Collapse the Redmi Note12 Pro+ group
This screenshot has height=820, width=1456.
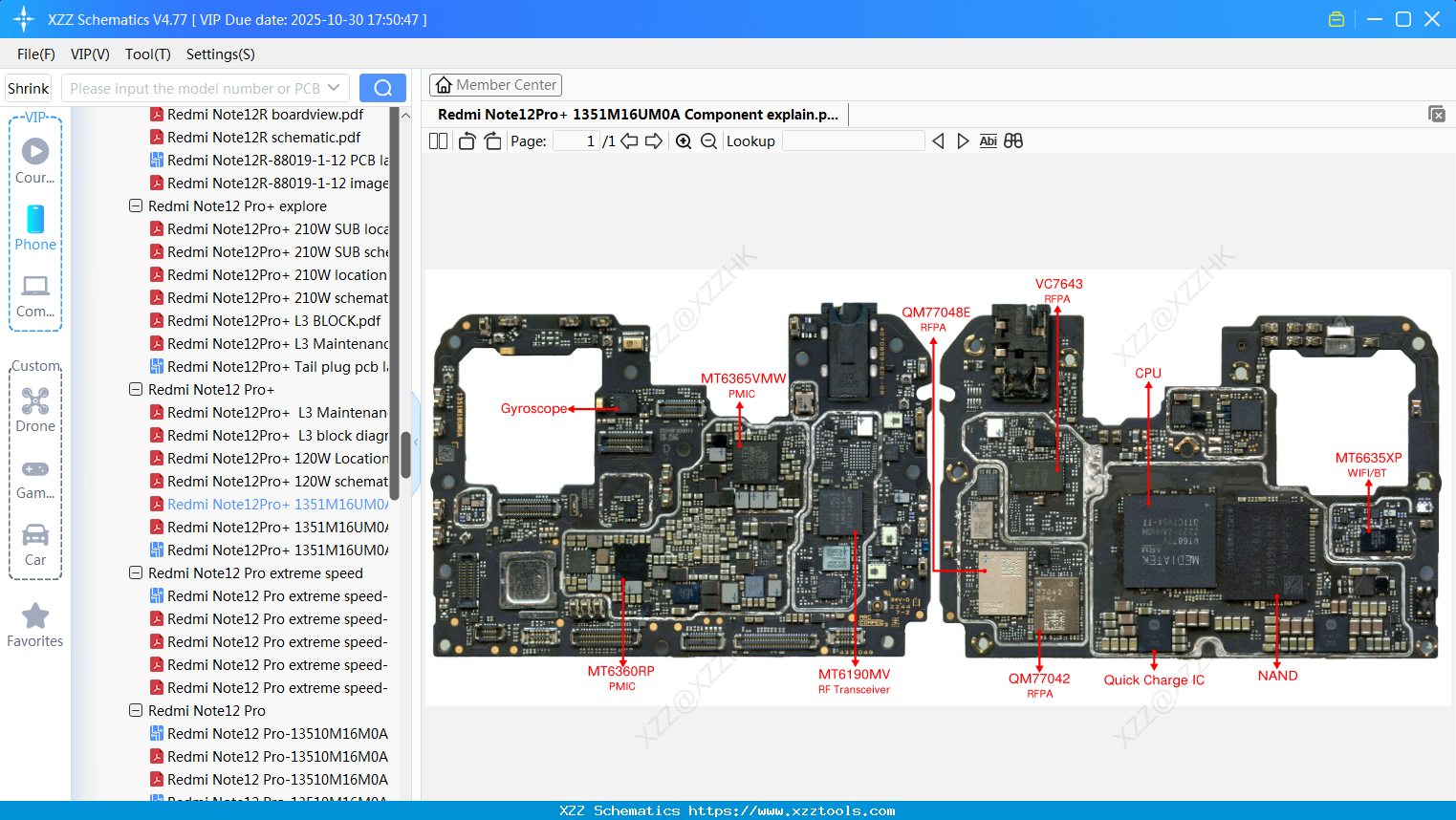[136, 389]
